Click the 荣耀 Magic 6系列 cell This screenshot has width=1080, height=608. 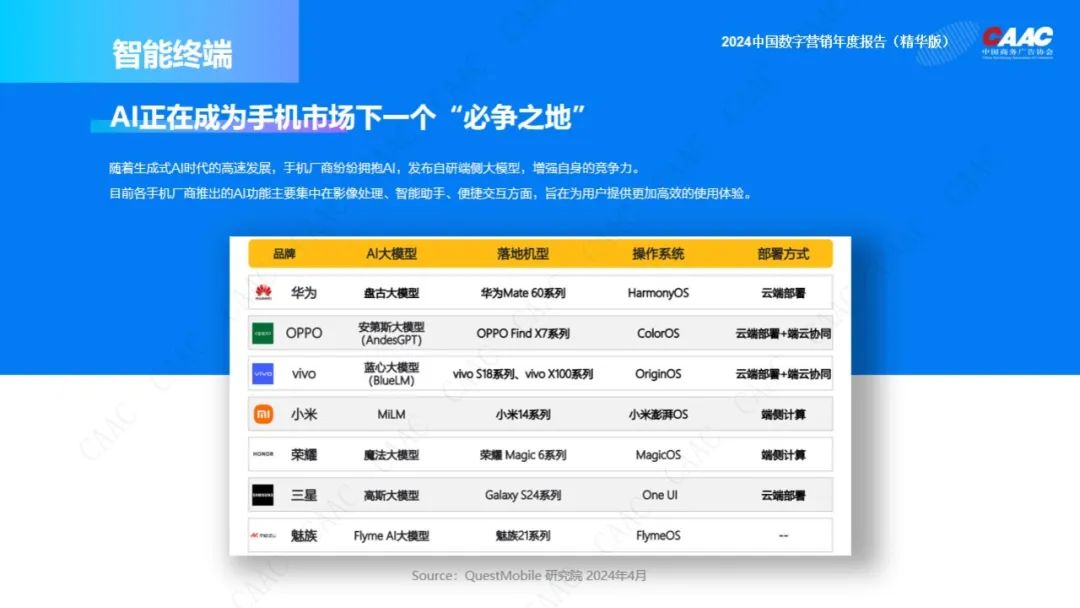[523, 454]
